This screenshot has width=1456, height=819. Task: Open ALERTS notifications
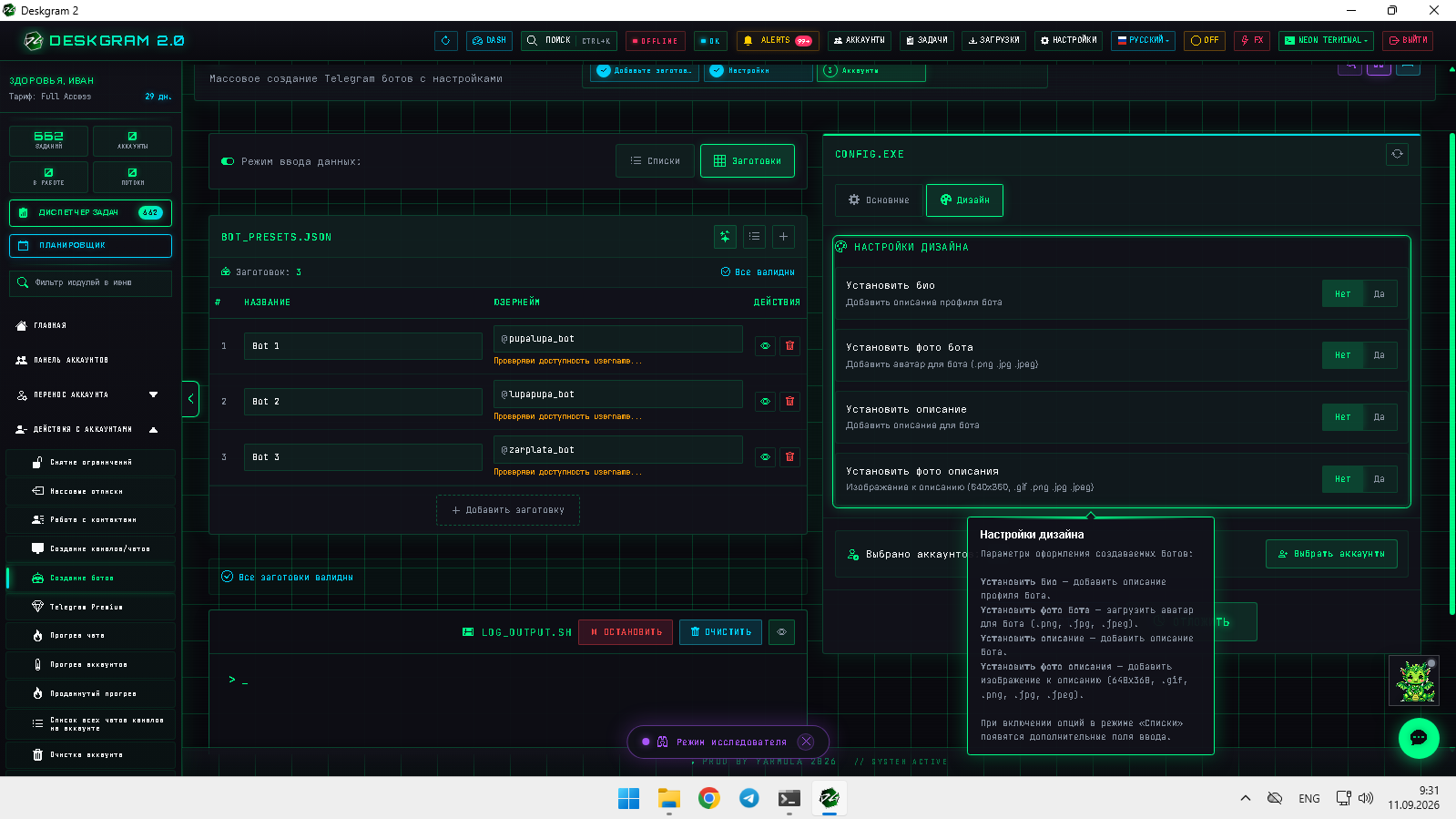click(778, 41)
